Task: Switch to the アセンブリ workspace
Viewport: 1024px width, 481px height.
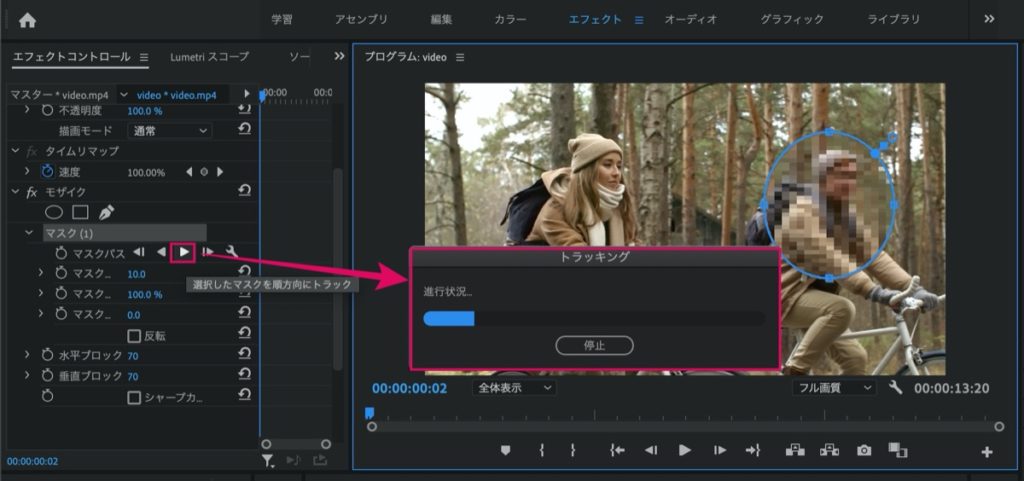Action: pos(361,19)
